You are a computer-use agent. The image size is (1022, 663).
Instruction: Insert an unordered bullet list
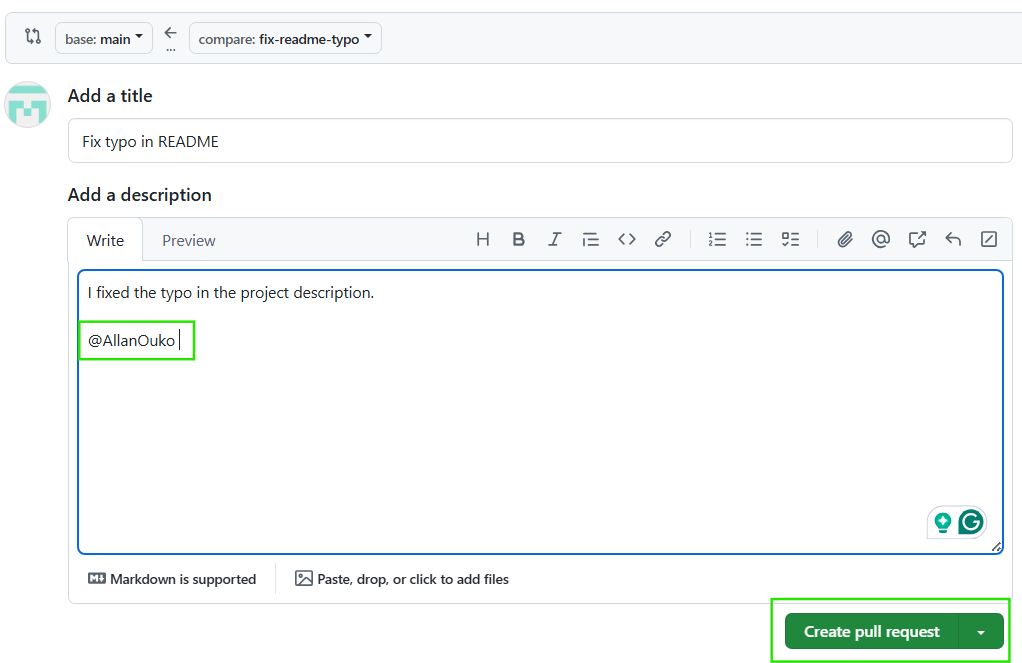tap(753, 239)
